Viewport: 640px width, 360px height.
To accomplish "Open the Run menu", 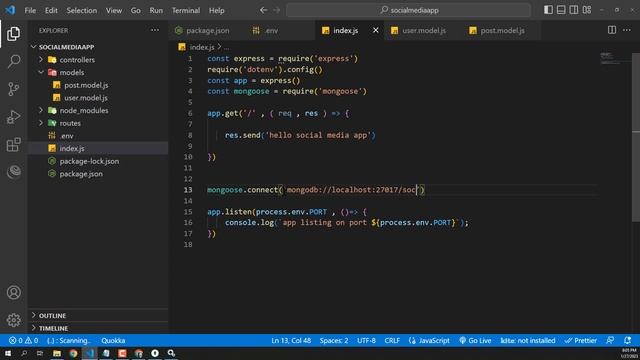I will (156, 10).
